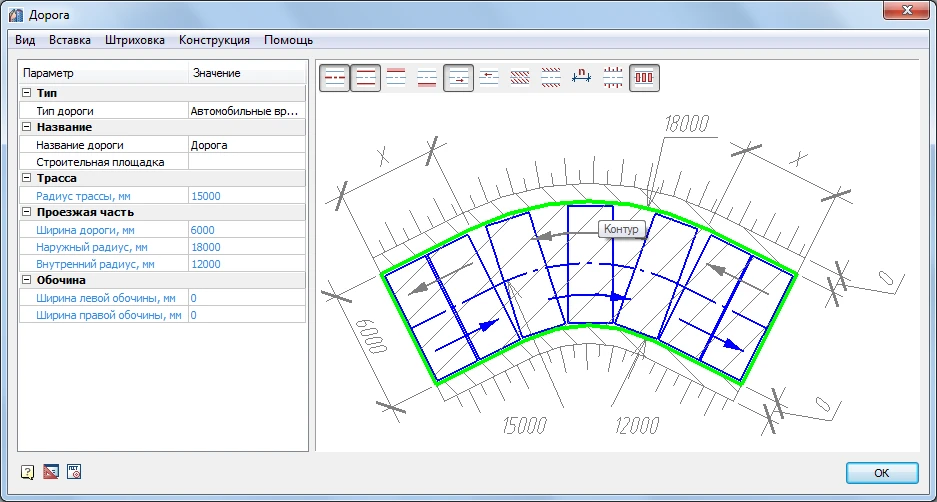937x502 pixels.
Task: Click the red drafting triangle icon
Action: click(x=51, y=472)
